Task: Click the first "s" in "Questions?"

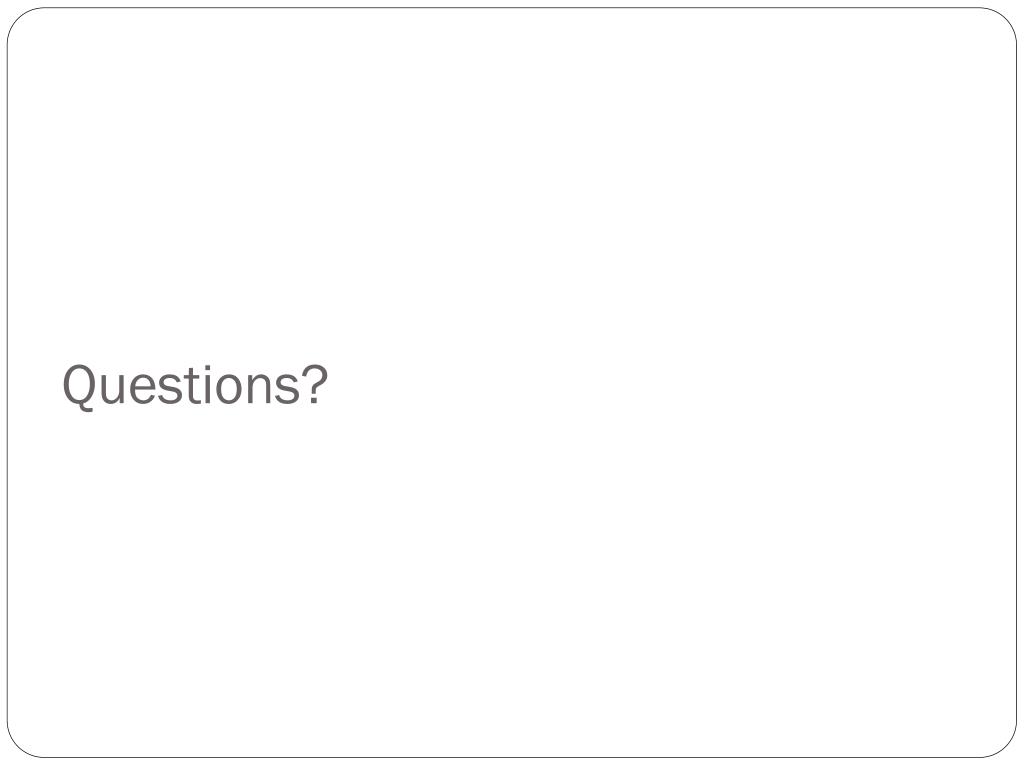Action: (x=169, y=389)
